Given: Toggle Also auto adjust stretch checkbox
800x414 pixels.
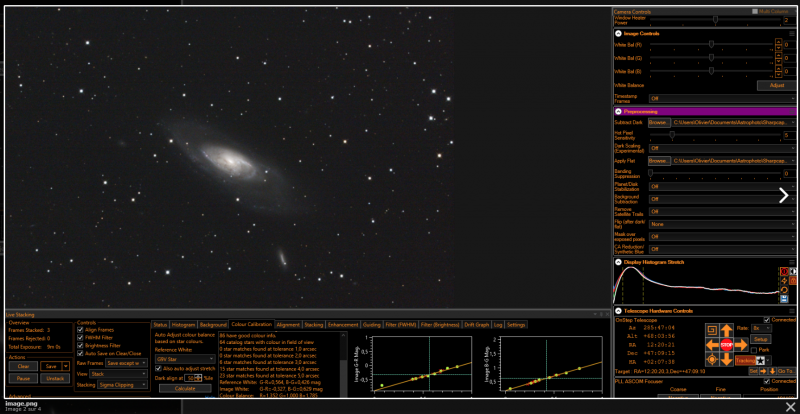Looking at the screenshot, I should (158, 369).
